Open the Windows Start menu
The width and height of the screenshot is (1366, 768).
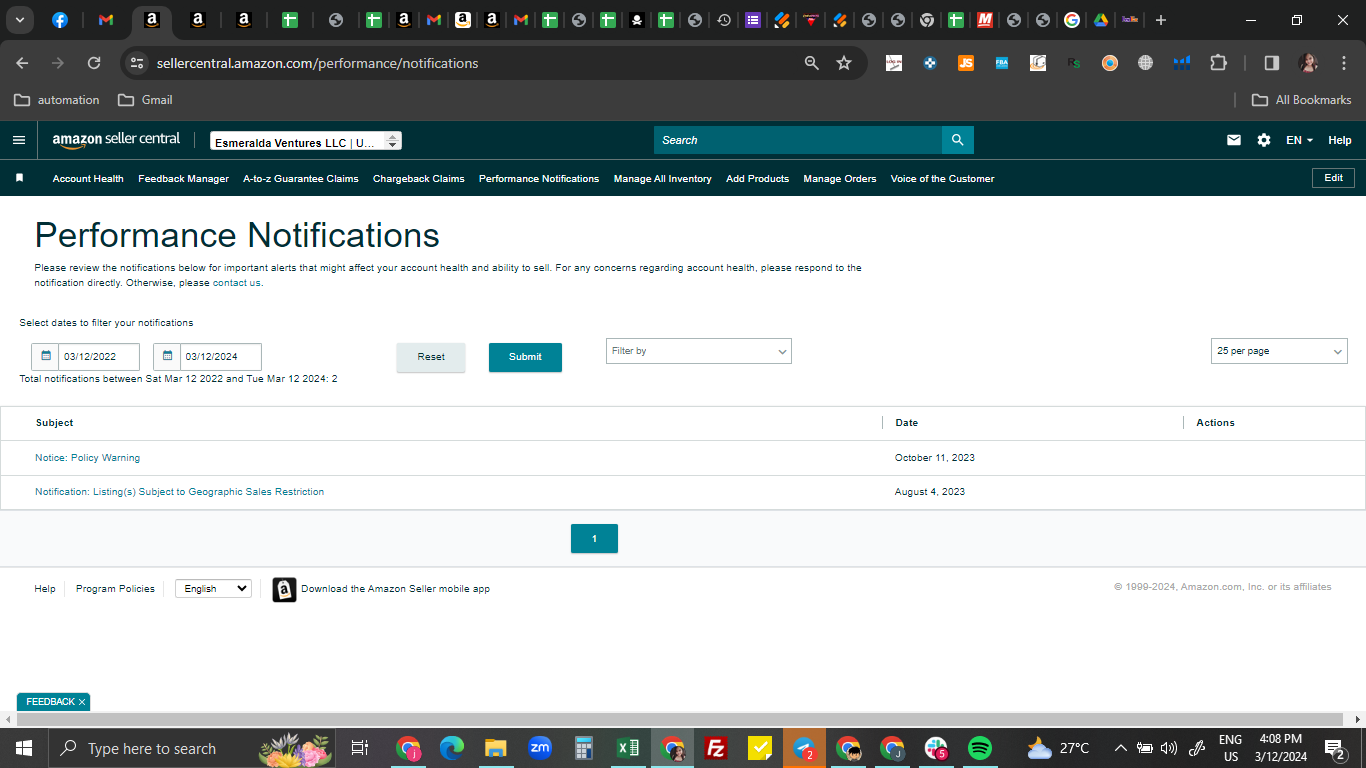(24, 748)
